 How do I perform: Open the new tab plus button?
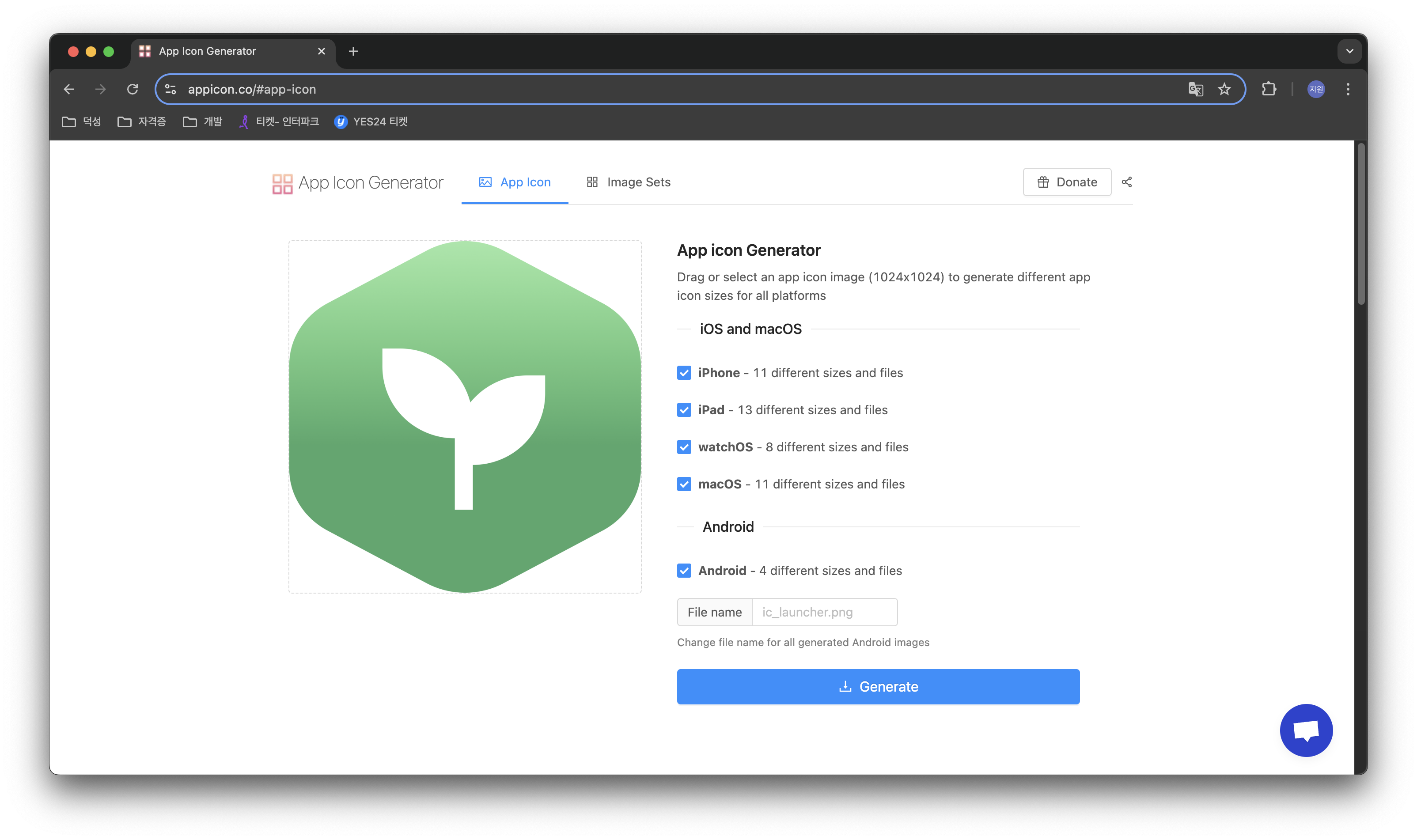pos(353,52)
